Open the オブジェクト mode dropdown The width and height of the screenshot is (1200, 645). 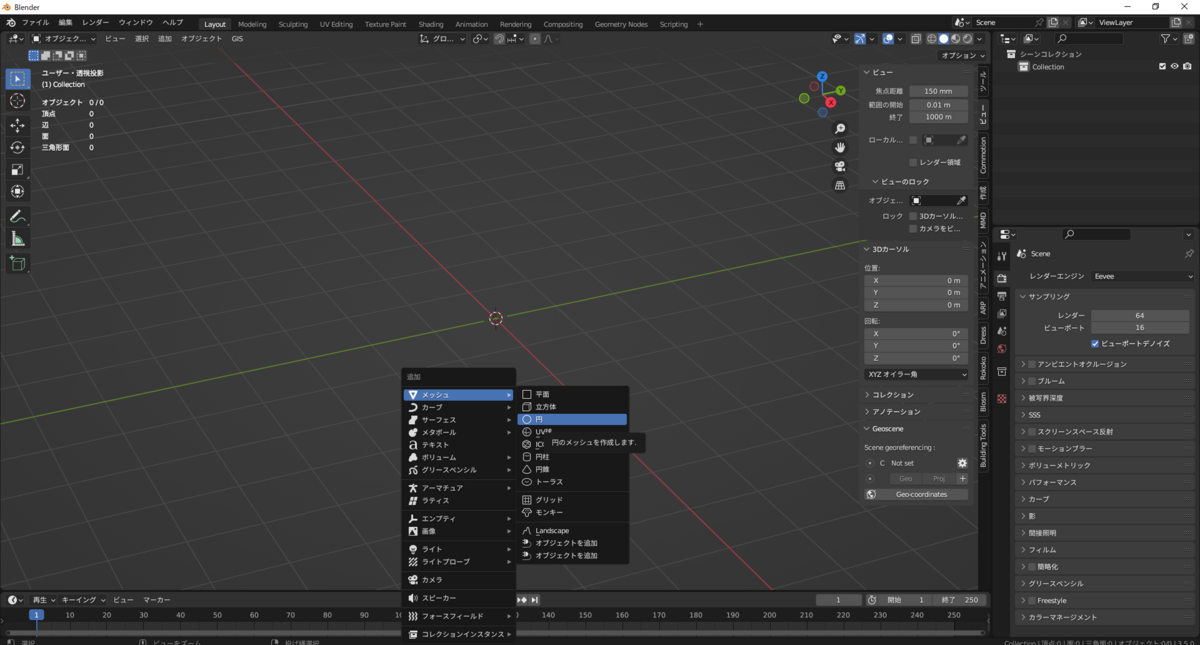65,39
